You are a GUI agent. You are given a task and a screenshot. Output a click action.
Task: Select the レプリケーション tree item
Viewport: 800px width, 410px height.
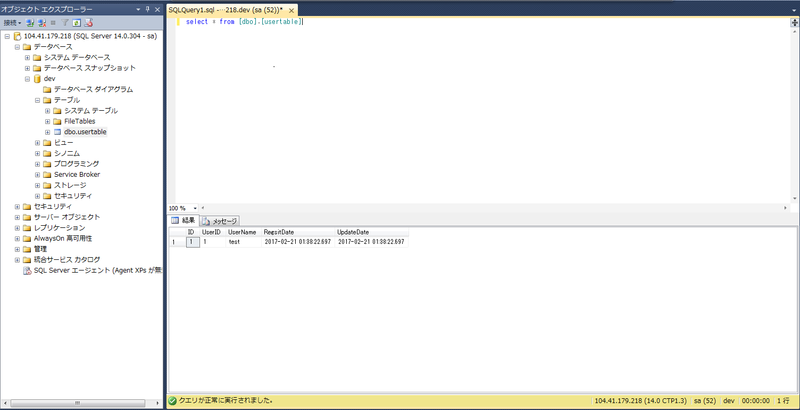[59, 228]
